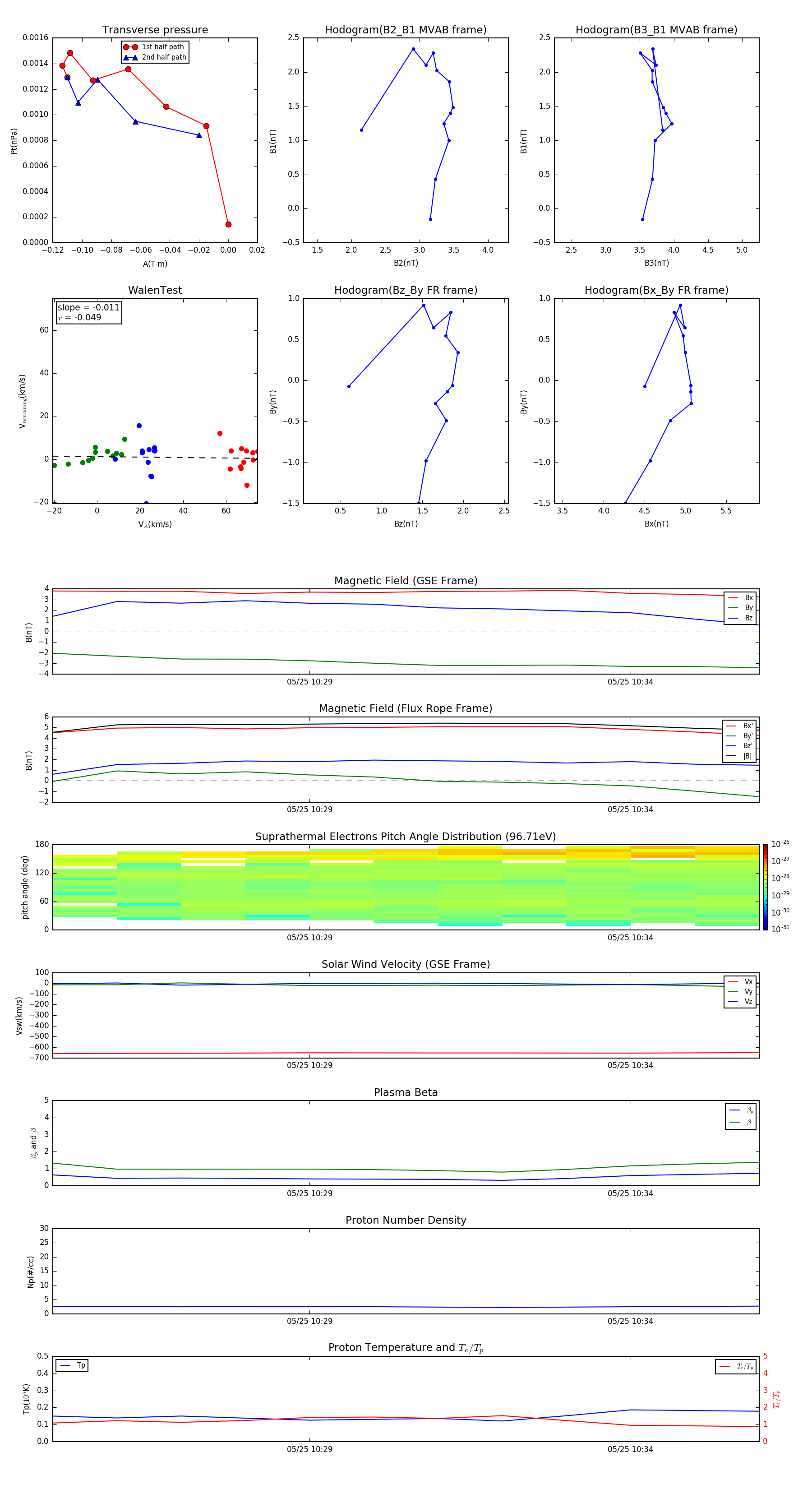Click 'Vz' in solar wind legend
The image size is (812, 1489).
click(x=741, y=1002)
